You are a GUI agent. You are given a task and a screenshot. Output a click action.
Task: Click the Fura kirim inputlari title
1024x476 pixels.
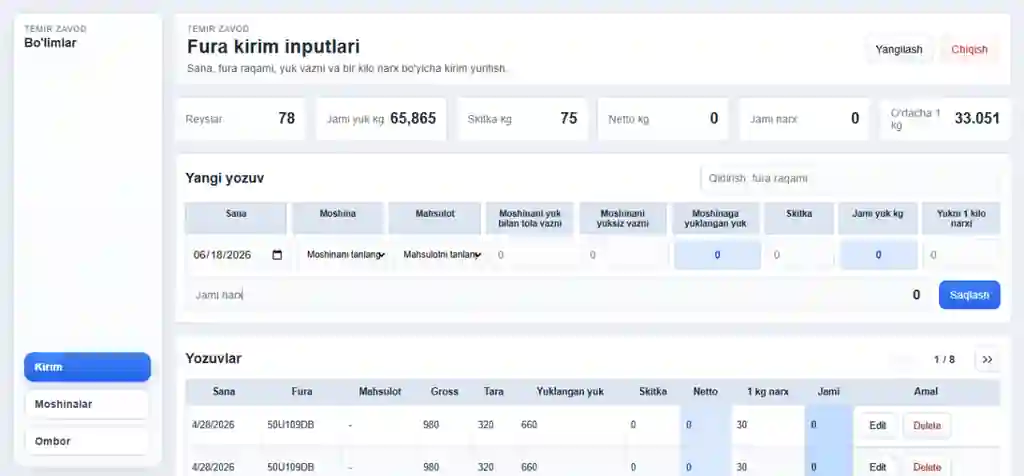[274, 47]
